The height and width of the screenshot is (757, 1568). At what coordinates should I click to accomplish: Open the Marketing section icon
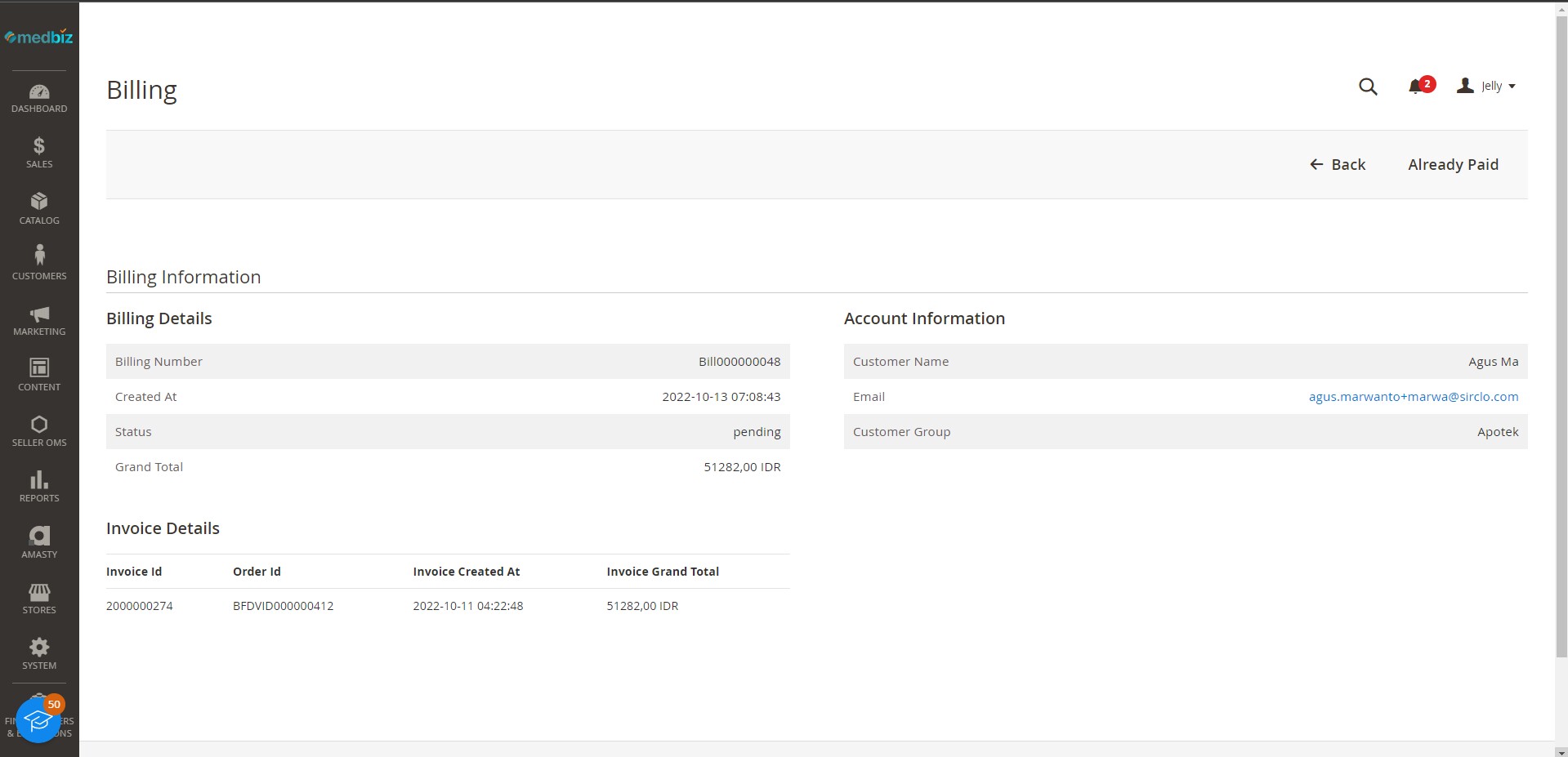tap(38, 318)
